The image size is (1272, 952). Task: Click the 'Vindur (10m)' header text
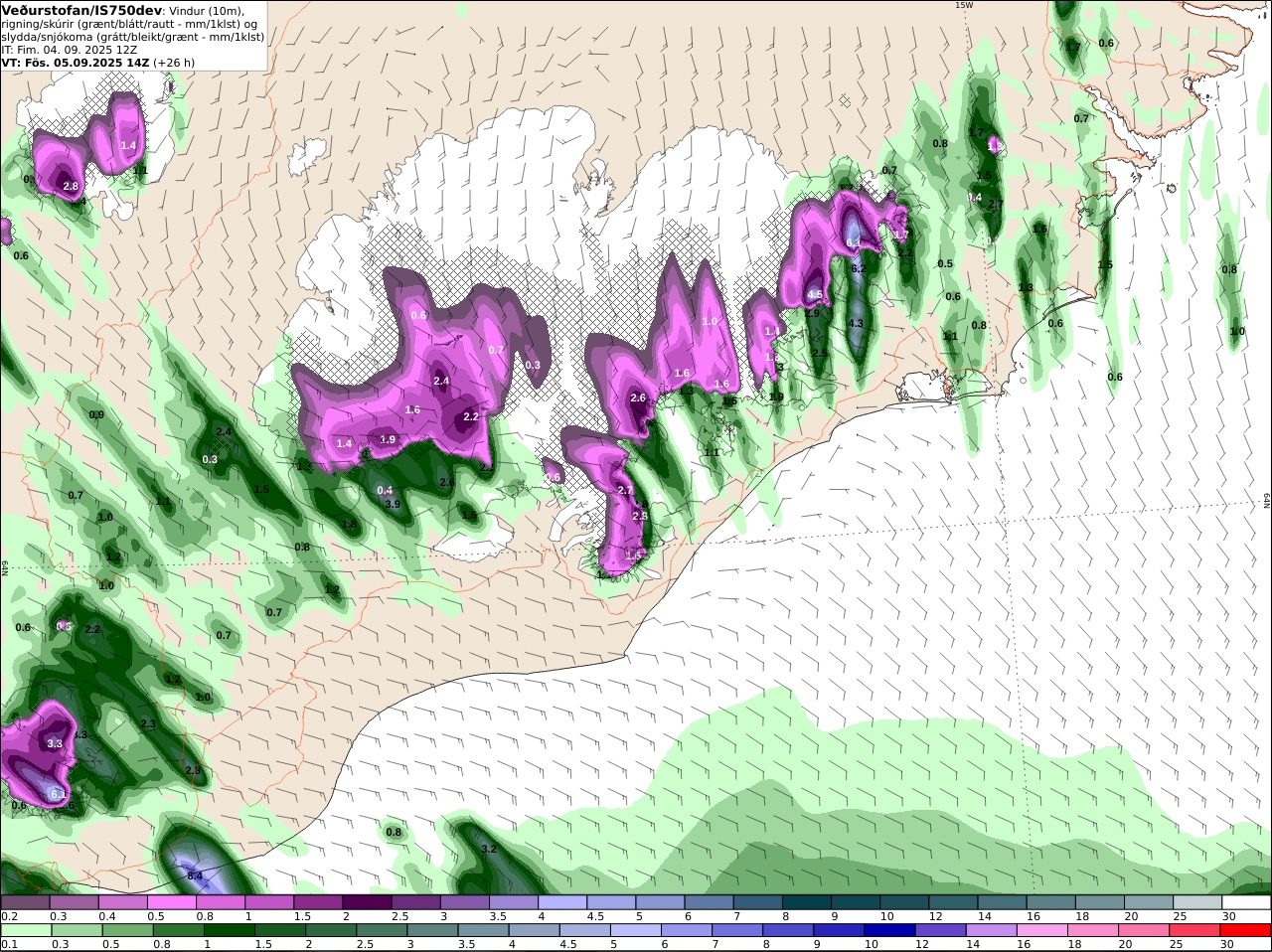click(208, 11)
